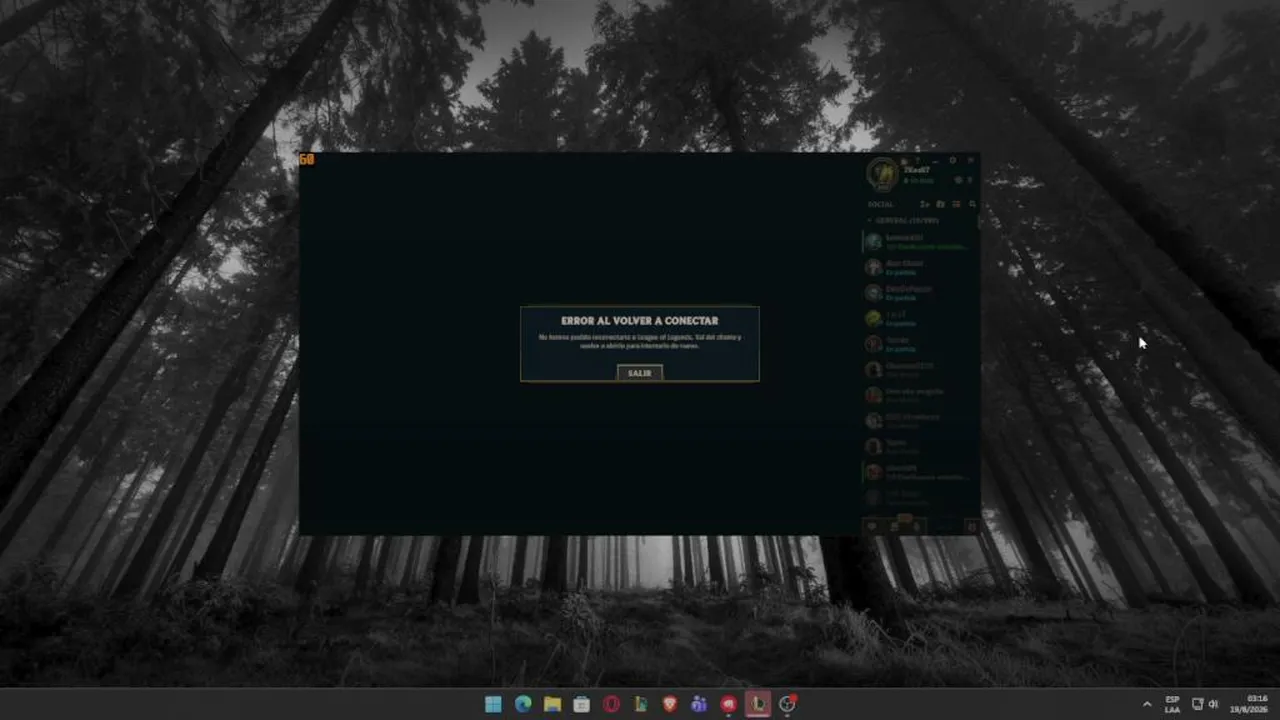This screenshot has width=1280, height=720.
Task: Click DestinPlacer's avatar icon
Action: tap(873, 293)
